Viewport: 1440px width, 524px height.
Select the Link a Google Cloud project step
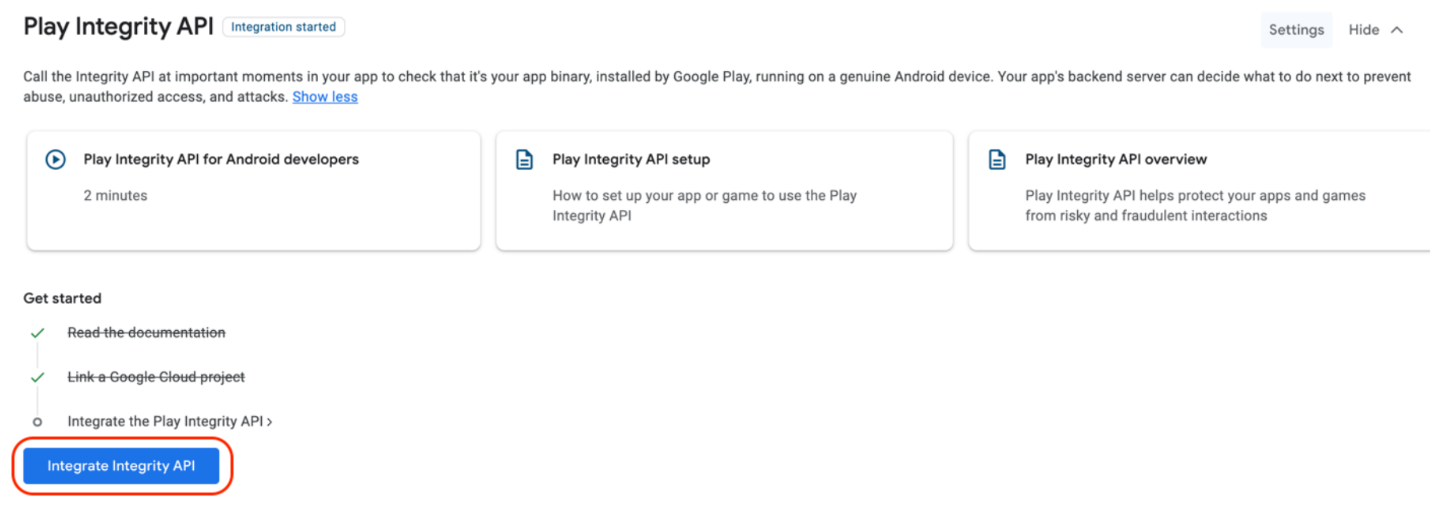tap(156, 377)
